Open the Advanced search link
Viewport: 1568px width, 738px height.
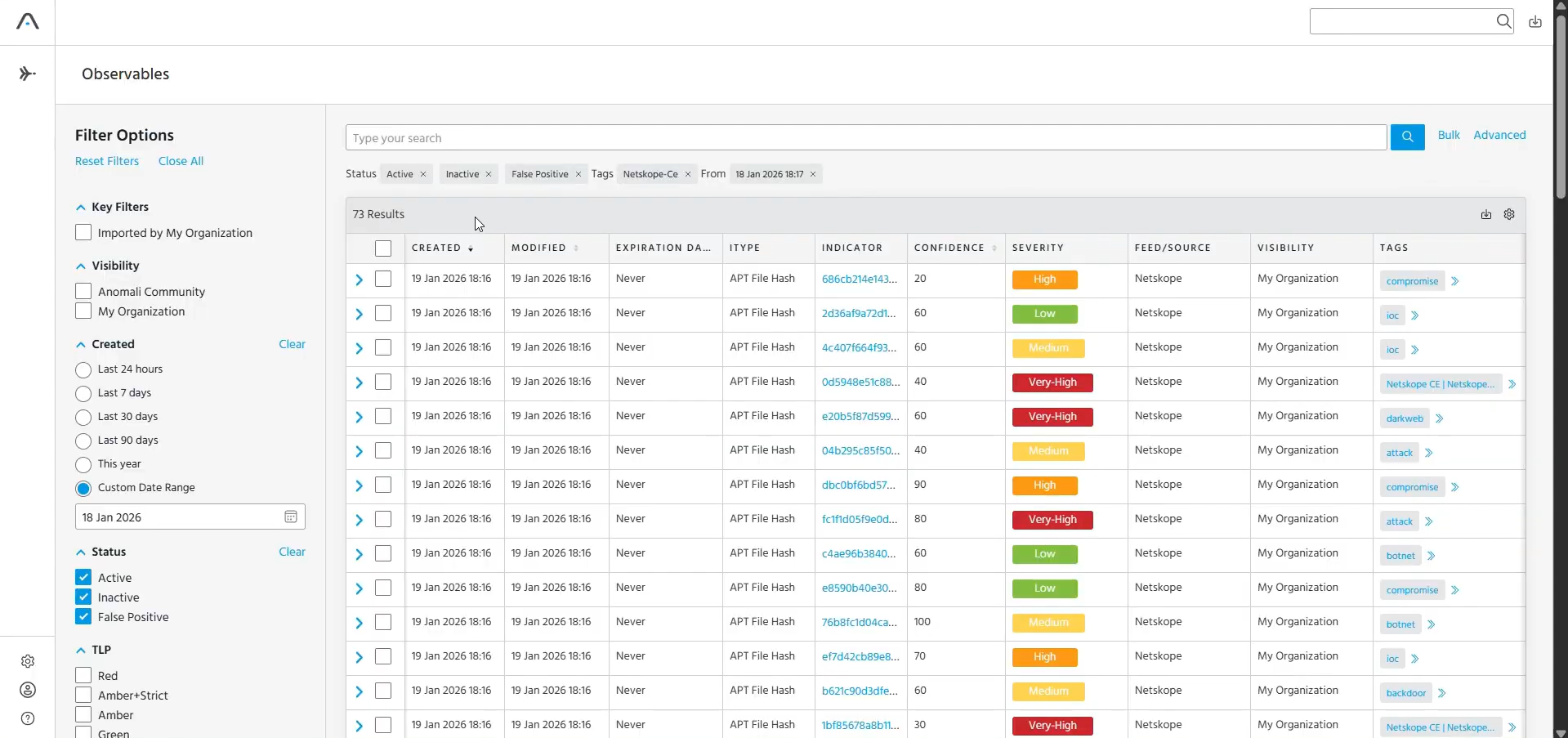tap(1499, 135)
